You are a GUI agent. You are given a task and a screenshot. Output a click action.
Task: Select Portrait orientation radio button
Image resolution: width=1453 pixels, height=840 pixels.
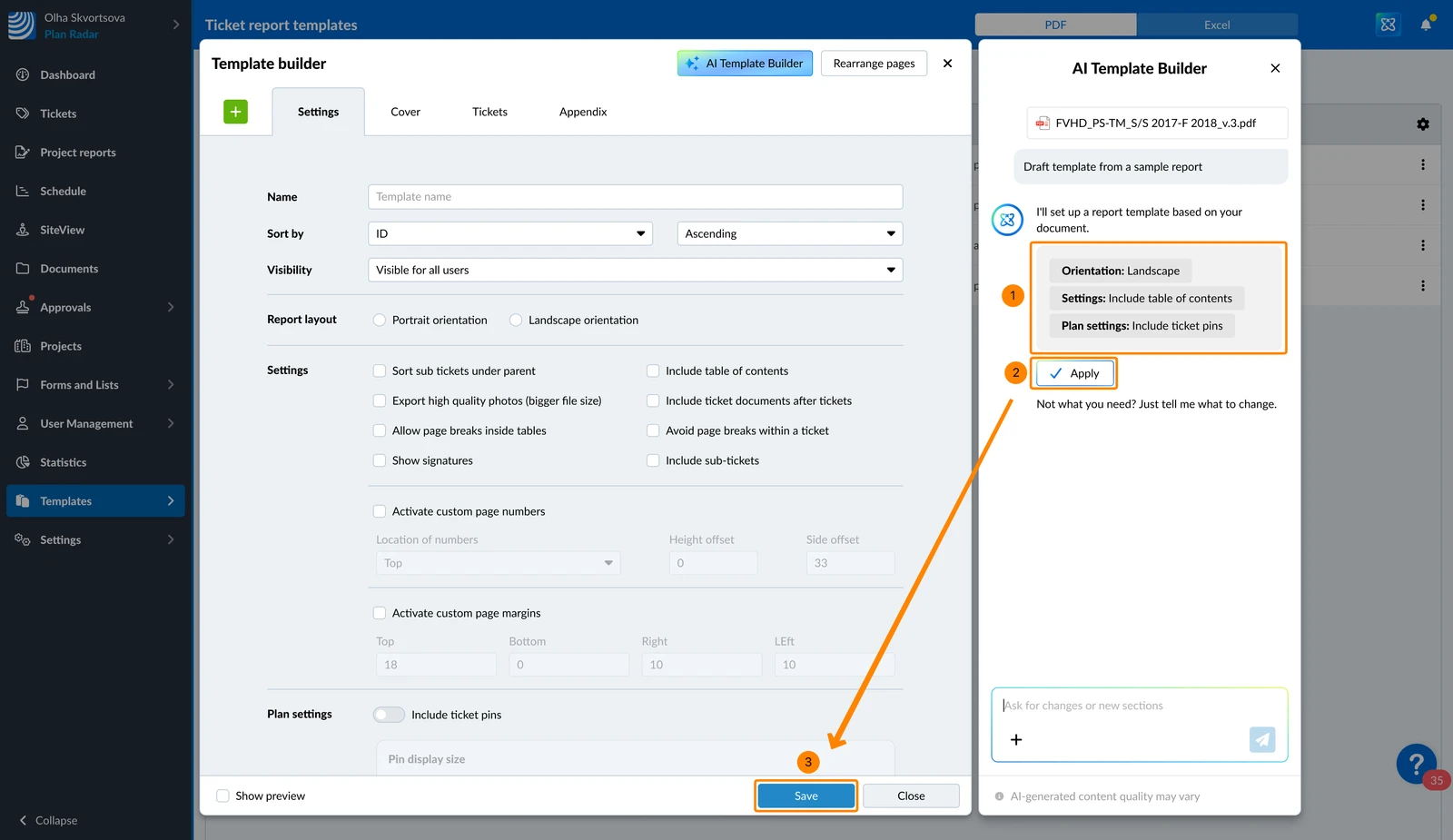(x=380, y=320)
